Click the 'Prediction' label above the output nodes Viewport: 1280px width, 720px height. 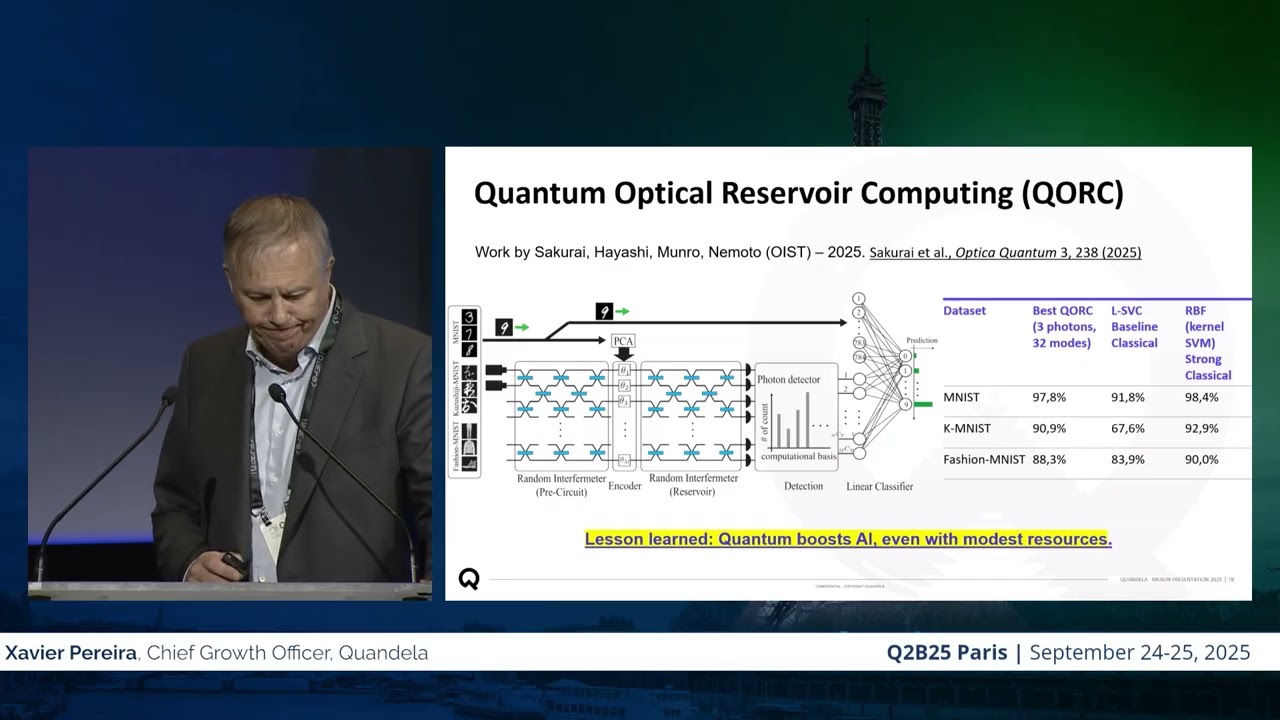[x=922, y=340]
